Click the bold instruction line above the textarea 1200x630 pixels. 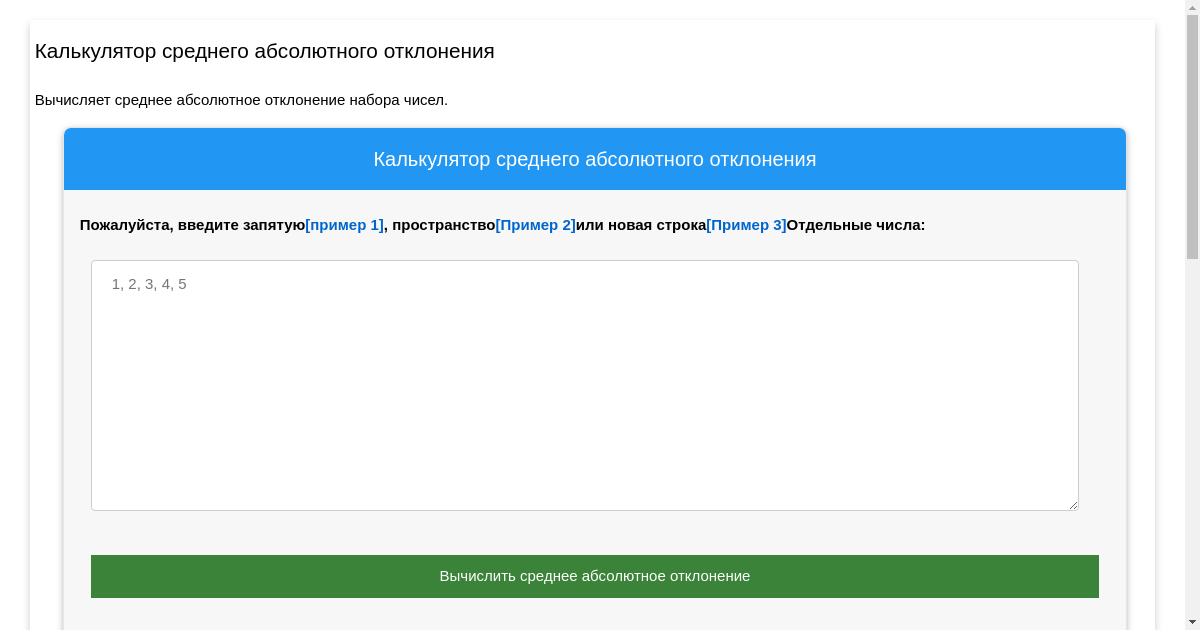pos(500,225)
